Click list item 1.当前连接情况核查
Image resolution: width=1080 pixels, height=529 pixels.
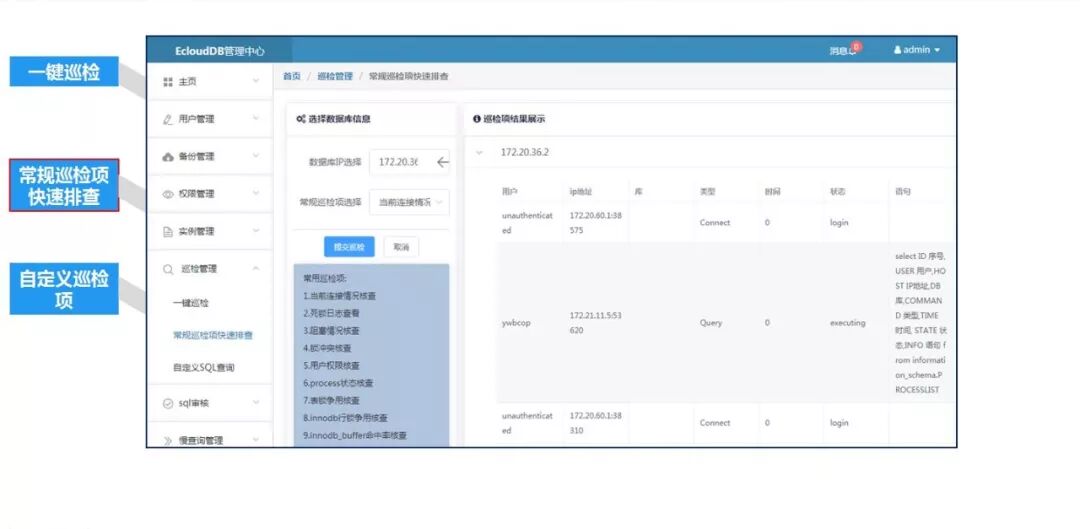(340, 296)
